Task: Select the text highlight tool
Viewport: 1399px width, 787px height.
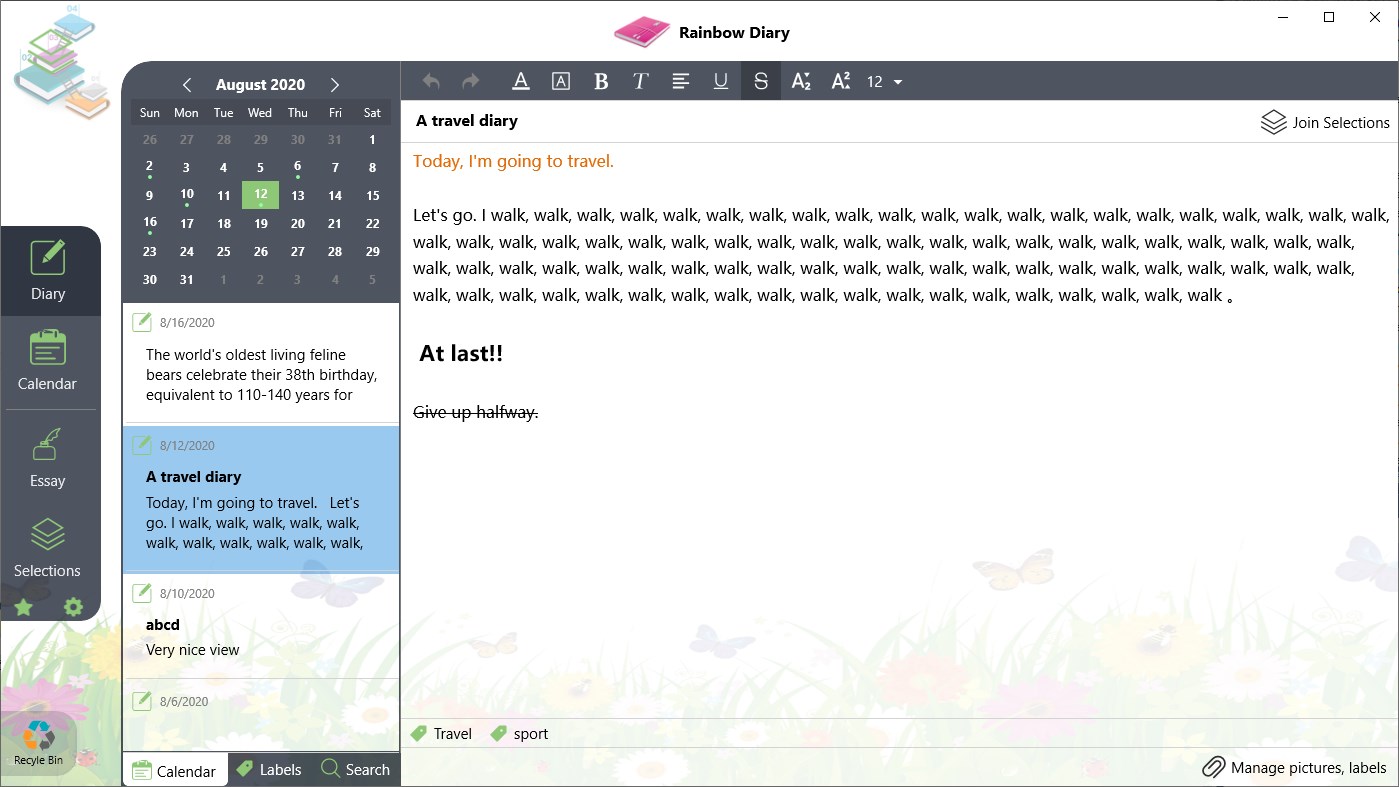Action: [x=560, y=81]
